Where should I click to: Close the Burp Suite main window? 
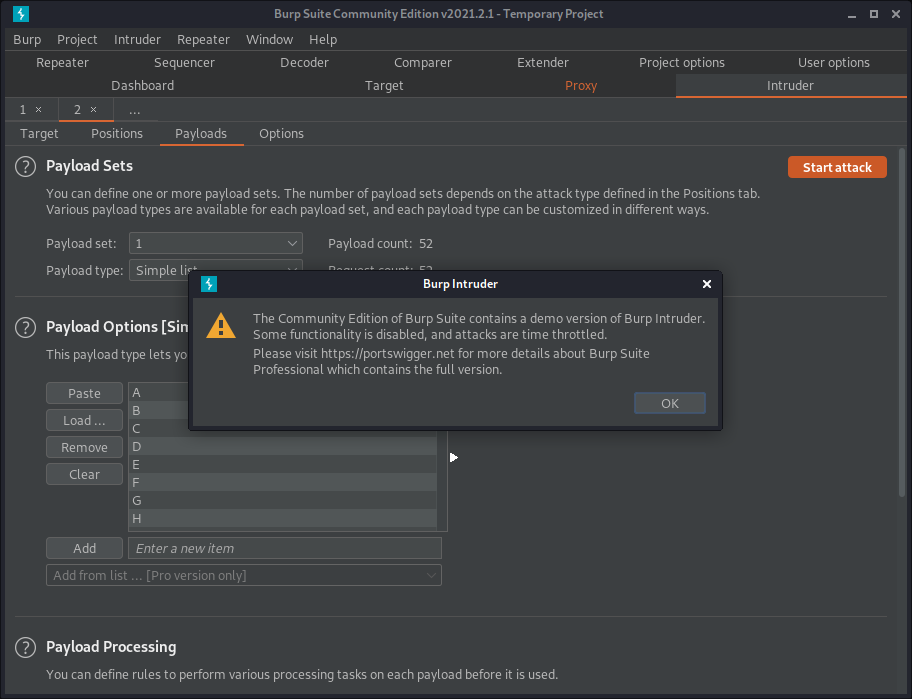896,14
